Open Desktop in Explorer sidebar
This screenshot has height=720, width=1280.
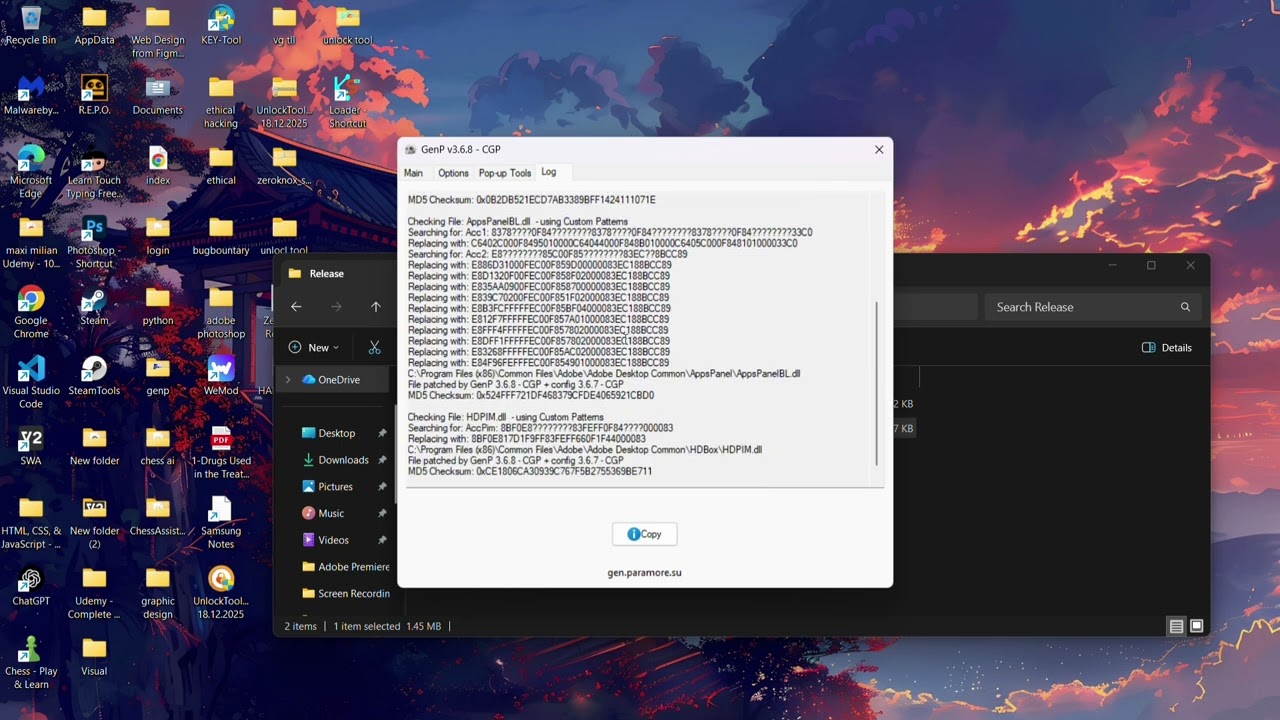click(337, 433)
